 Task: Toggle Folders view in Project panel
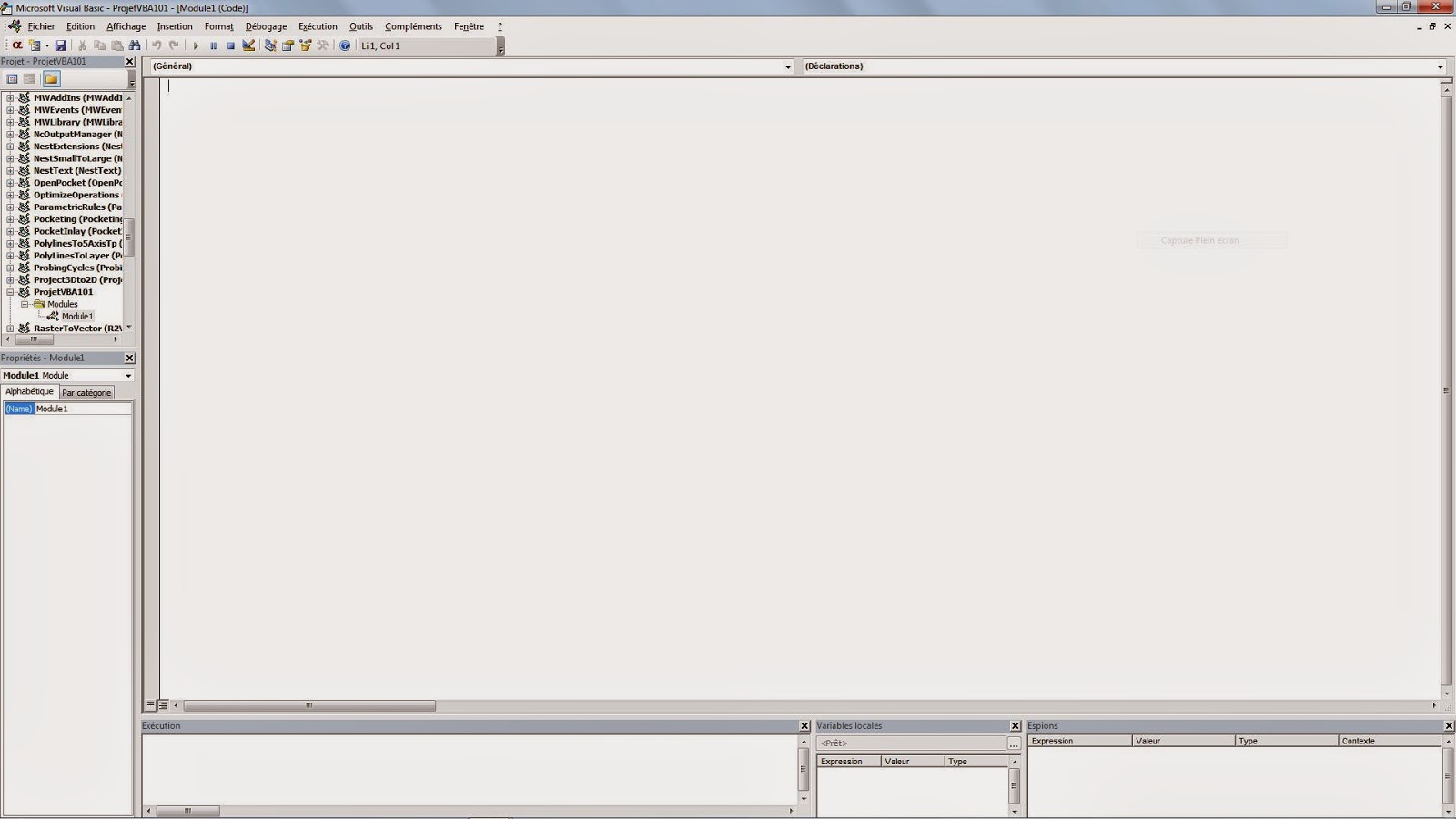(51, 79)
